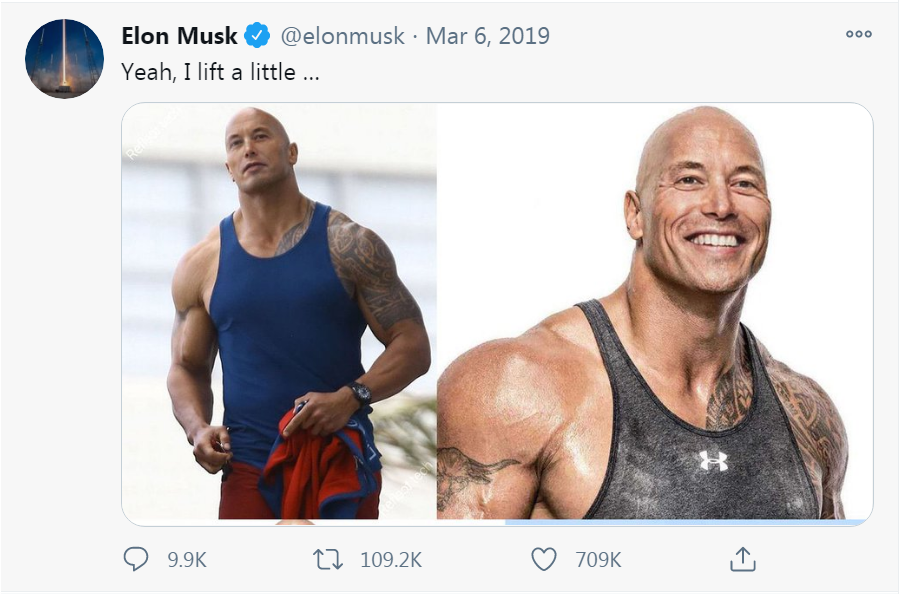The image size is (900, 594).
Task: Click the black wristwatch in the left photo
Action: point(360,394)
